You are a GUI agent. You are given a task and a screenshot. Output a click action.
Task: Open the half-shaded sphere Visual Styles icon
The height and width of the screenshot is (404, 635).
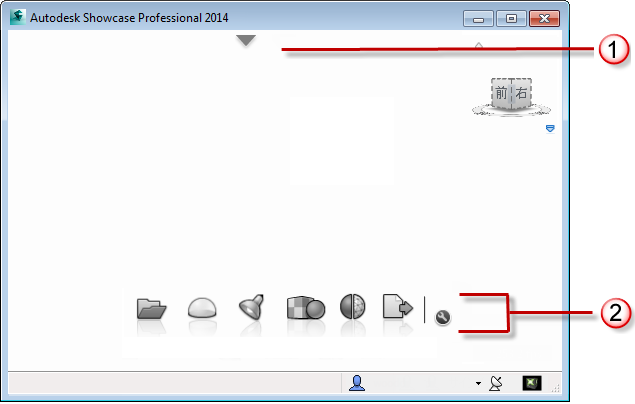pos(352,306)
